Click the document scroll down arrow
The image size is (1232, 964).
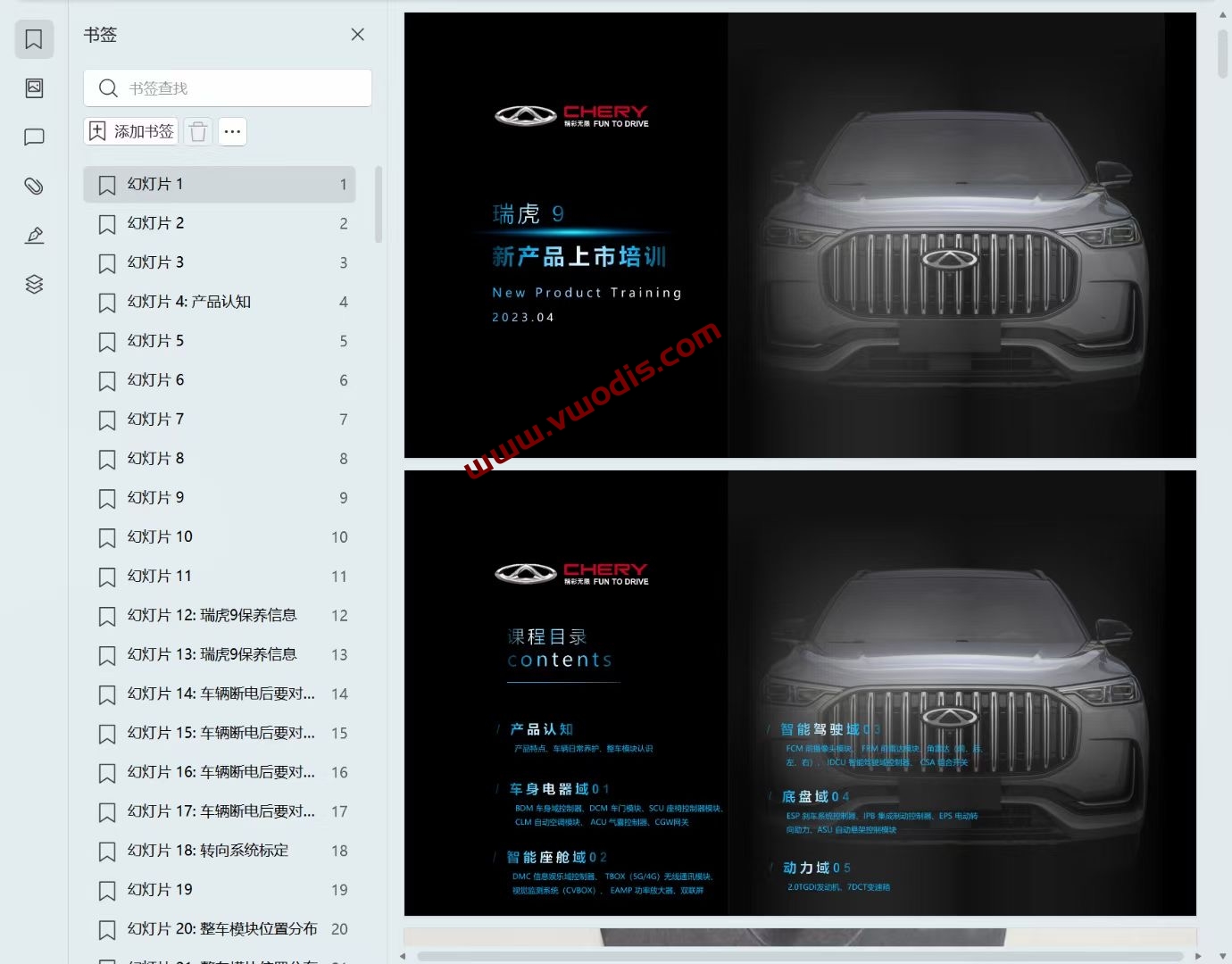point(1223,956)
